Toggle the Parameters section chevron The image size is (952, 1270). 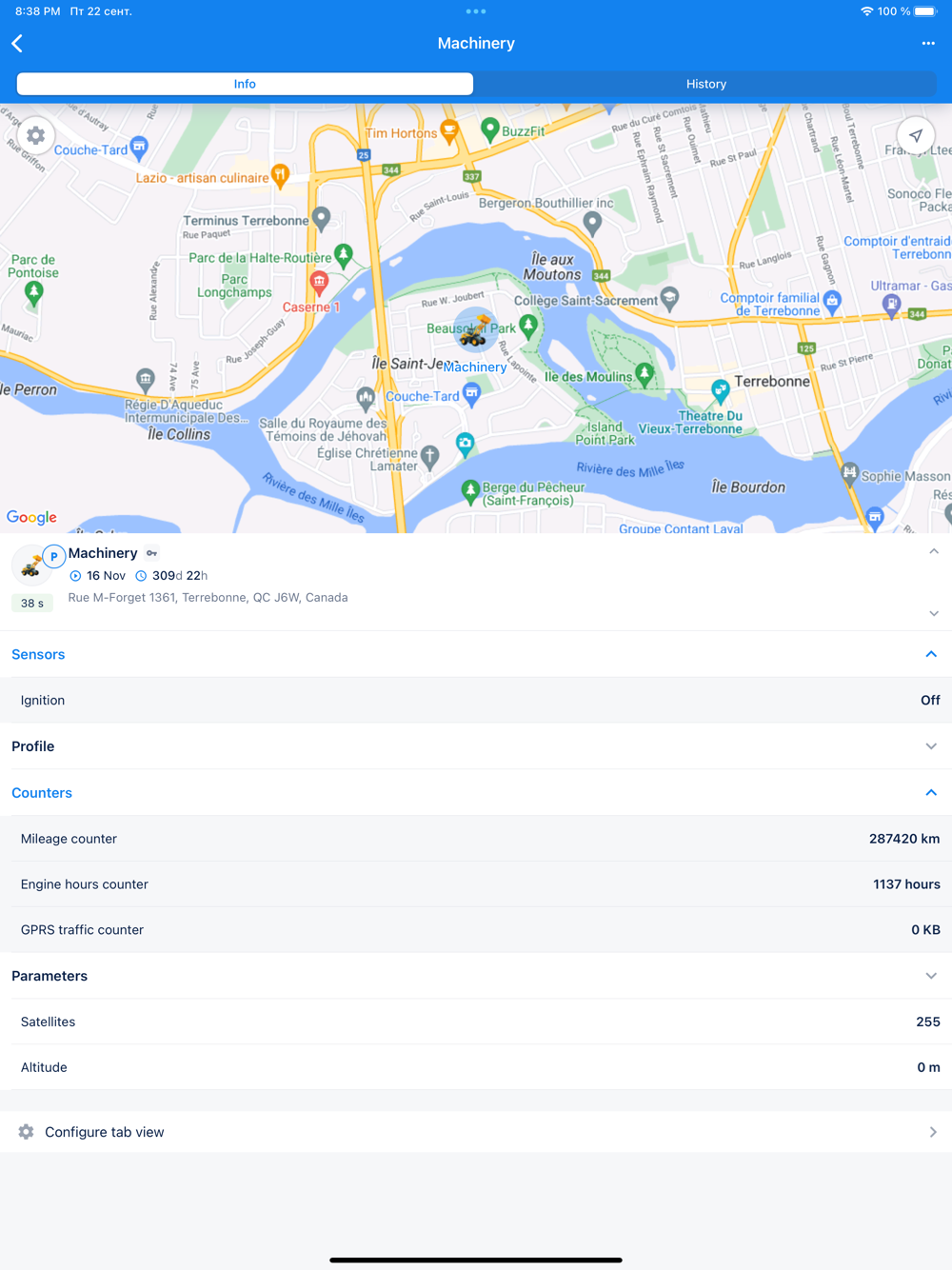931,976
